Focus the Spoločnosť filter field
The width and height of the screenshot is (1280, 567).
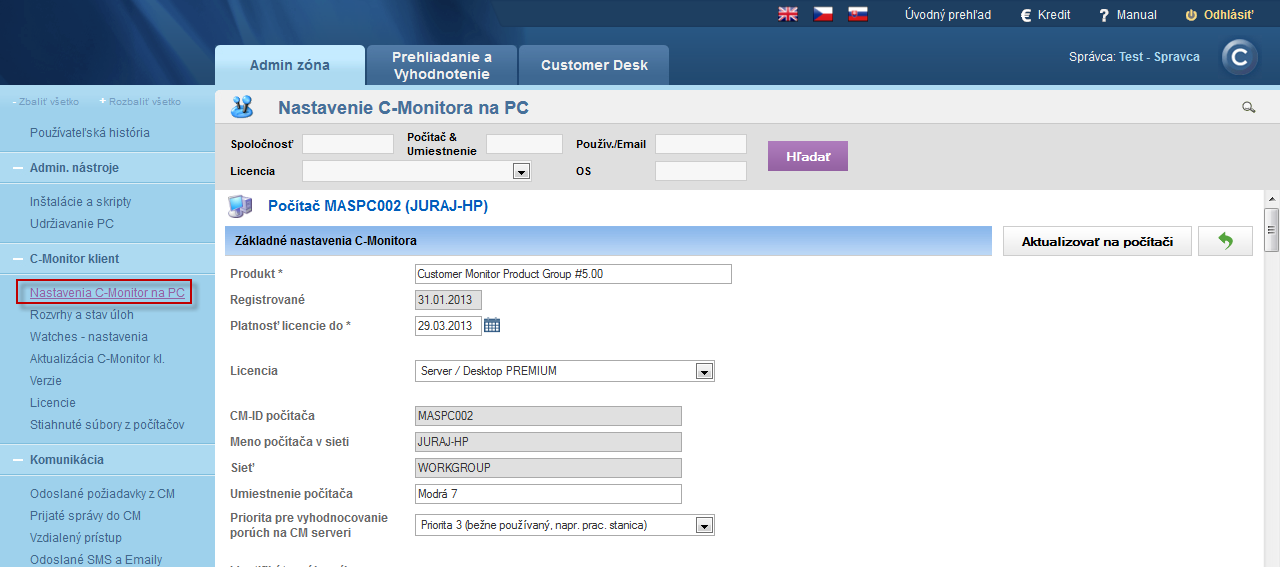348,144
